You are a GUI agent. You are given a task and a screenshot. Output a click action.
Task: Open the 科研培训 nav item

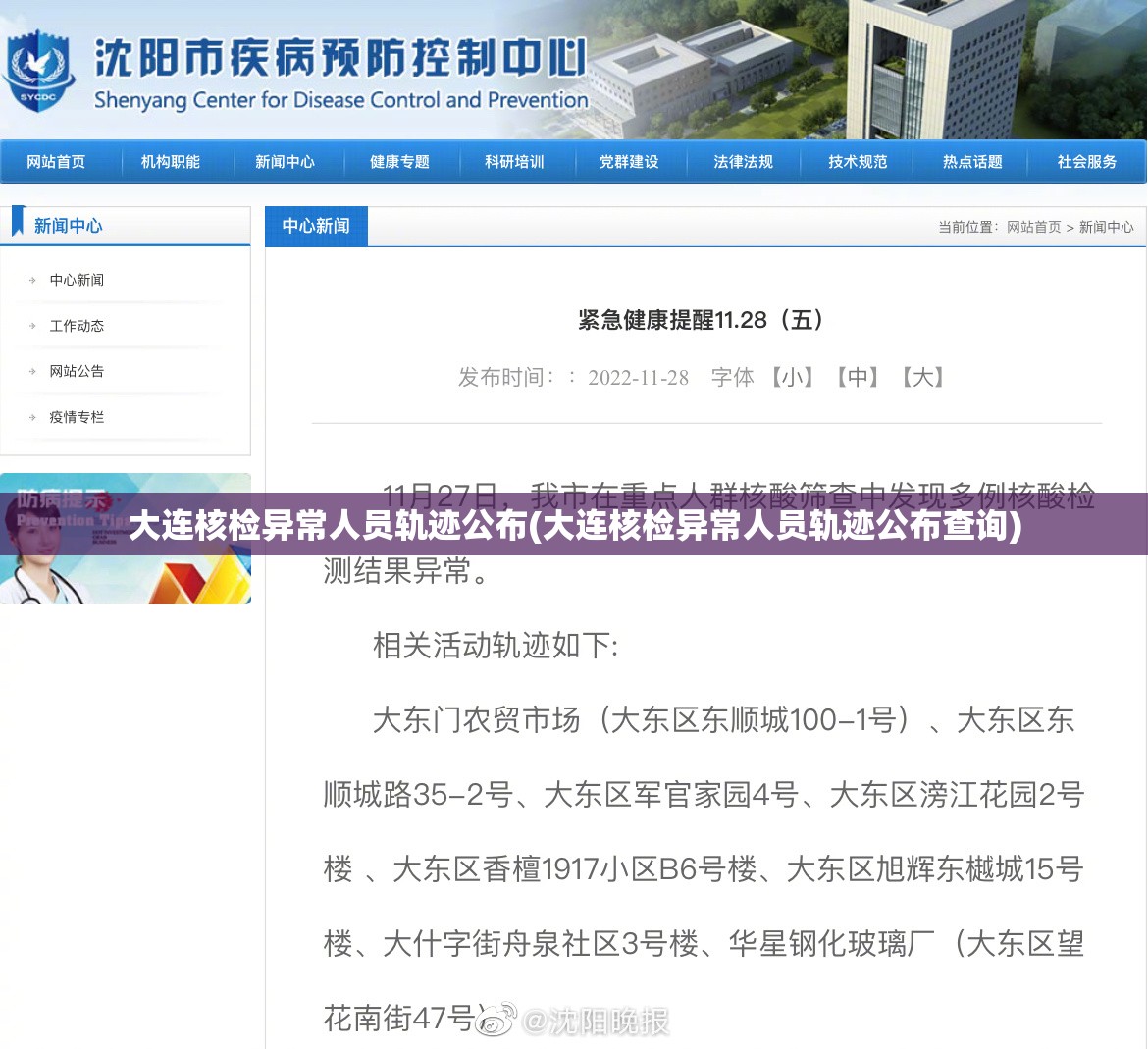click(x=515, y=162)
